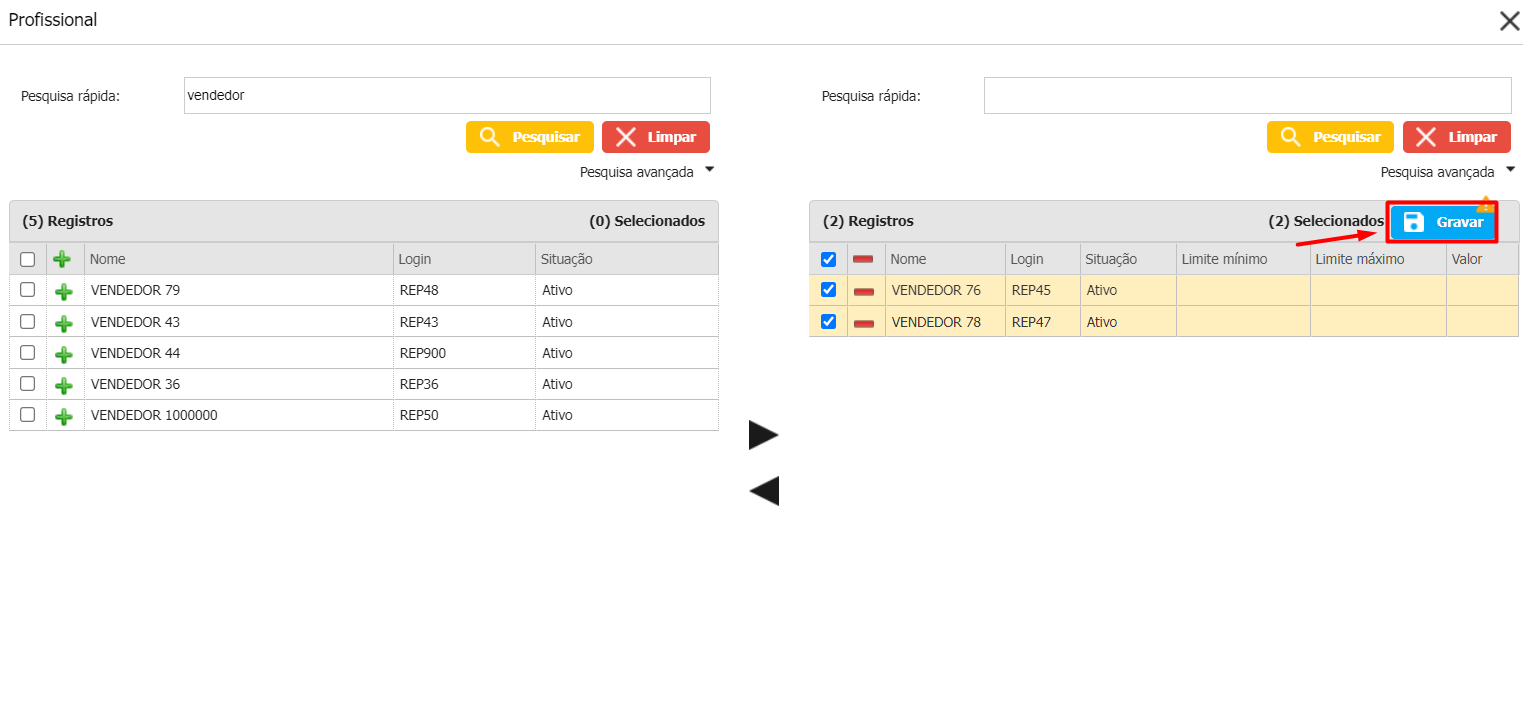Sort left table by Login column header

pyautogui.click(x=464, y=259)
